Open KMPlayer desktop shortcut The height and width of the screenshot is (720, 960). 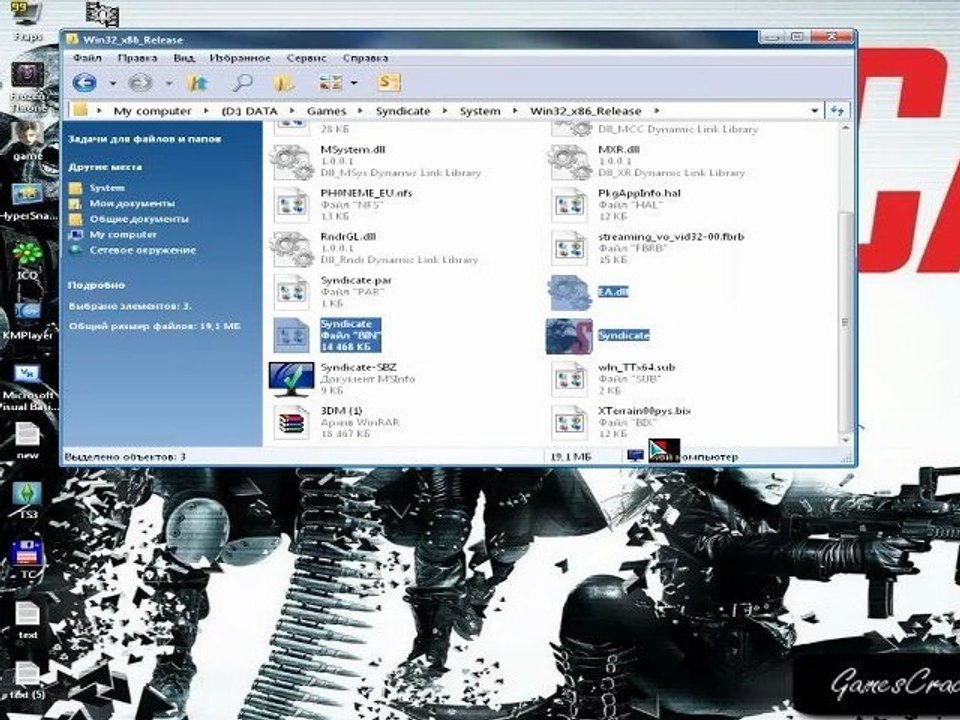click(27, 322)
